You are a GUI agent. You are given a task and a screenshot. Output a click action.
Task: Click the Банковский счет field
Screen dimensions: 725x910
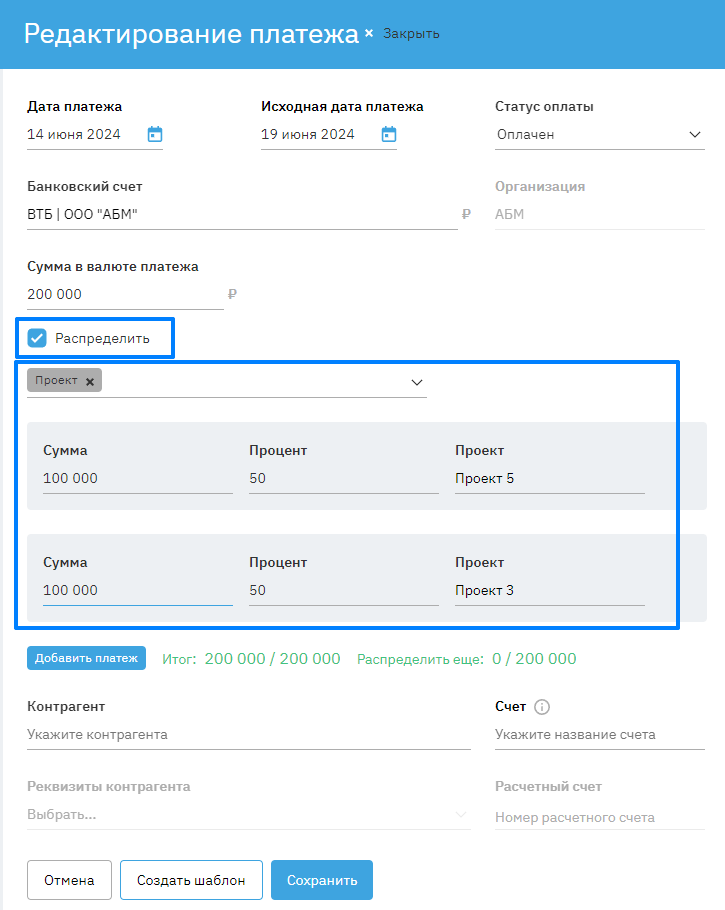(x=240, y=214)
